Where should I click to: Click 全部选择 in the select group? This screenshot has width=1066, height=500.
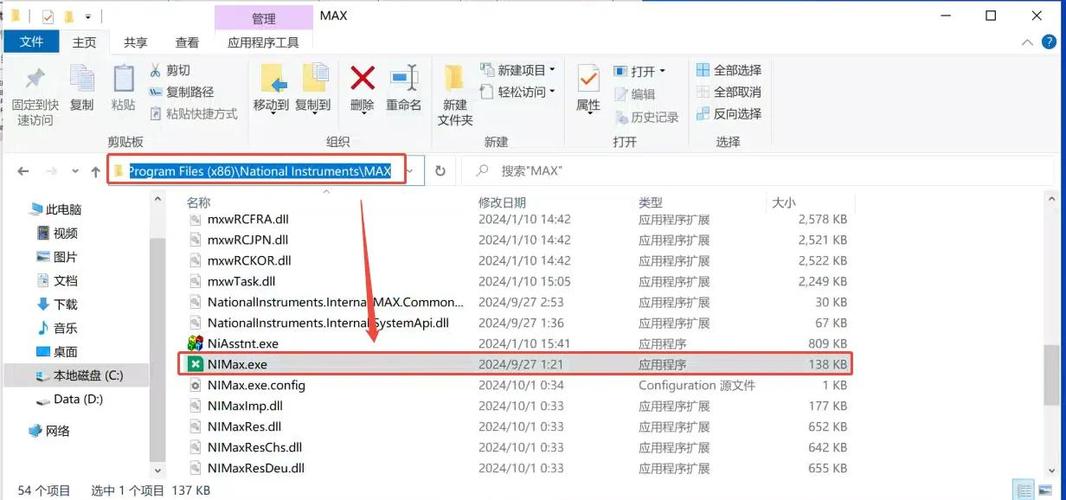point(729,70)
